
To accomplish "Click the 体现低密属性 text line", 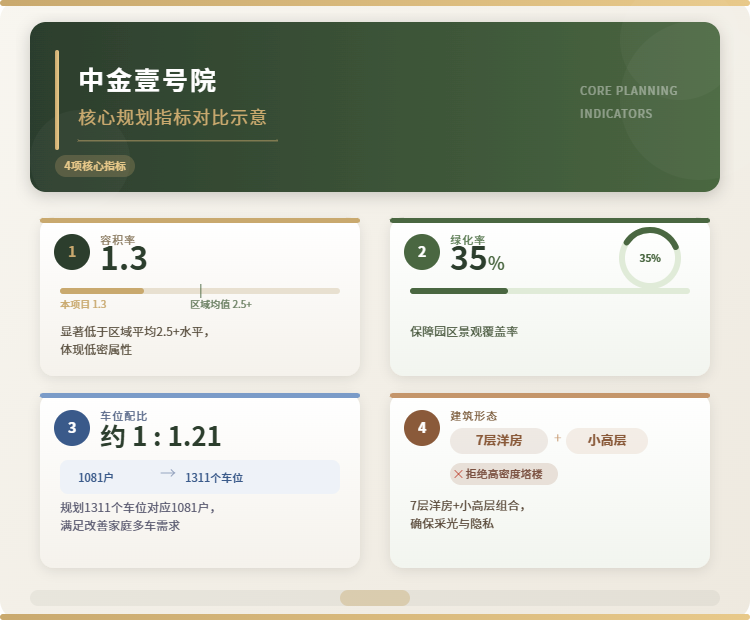I will pyautogui.click(x=96, y=350).
